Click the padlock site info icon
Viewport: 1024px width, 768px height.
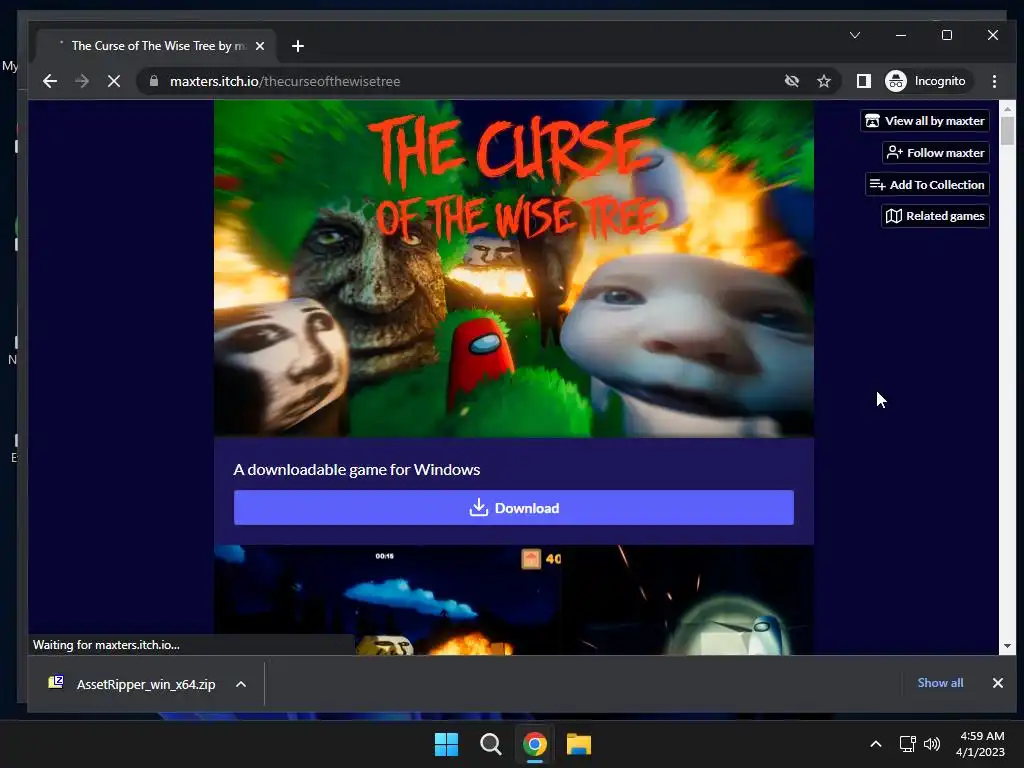tap(154, 81)
